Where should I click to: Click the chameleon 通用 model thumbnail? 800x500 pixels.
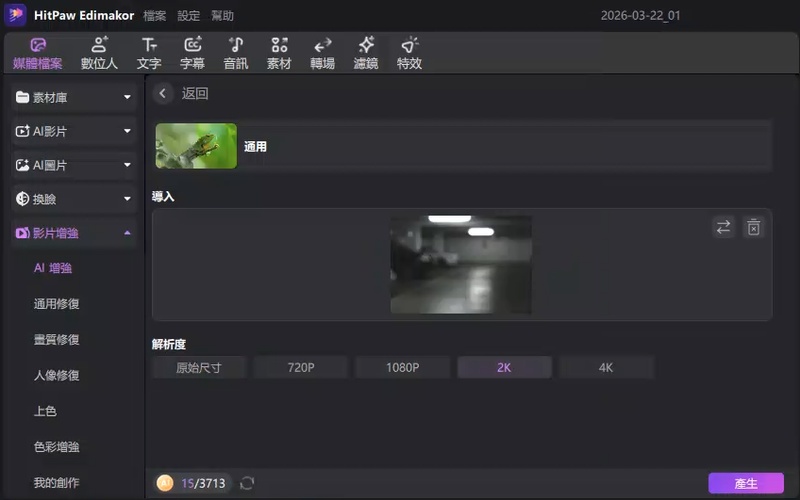196,146
